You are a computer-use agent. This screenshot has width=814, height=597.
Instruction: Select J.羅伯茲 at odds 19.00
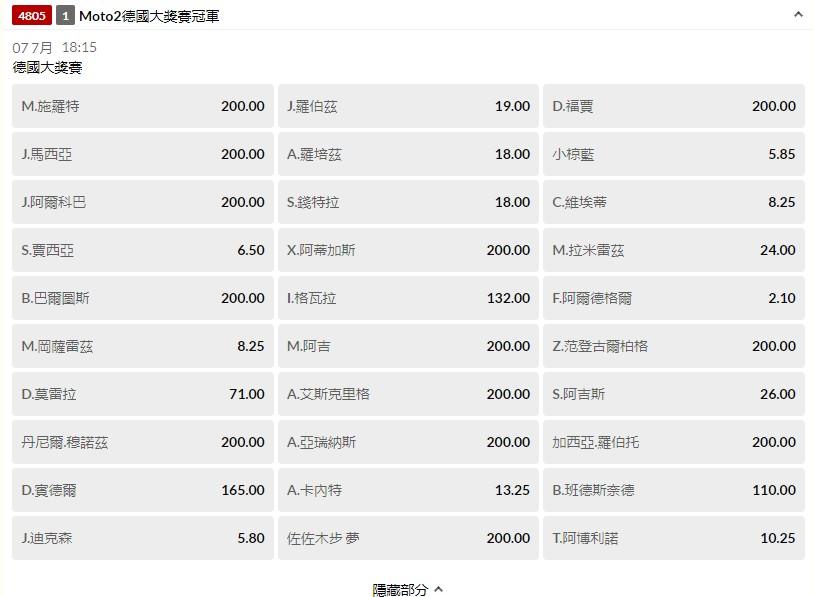point(408,106)
